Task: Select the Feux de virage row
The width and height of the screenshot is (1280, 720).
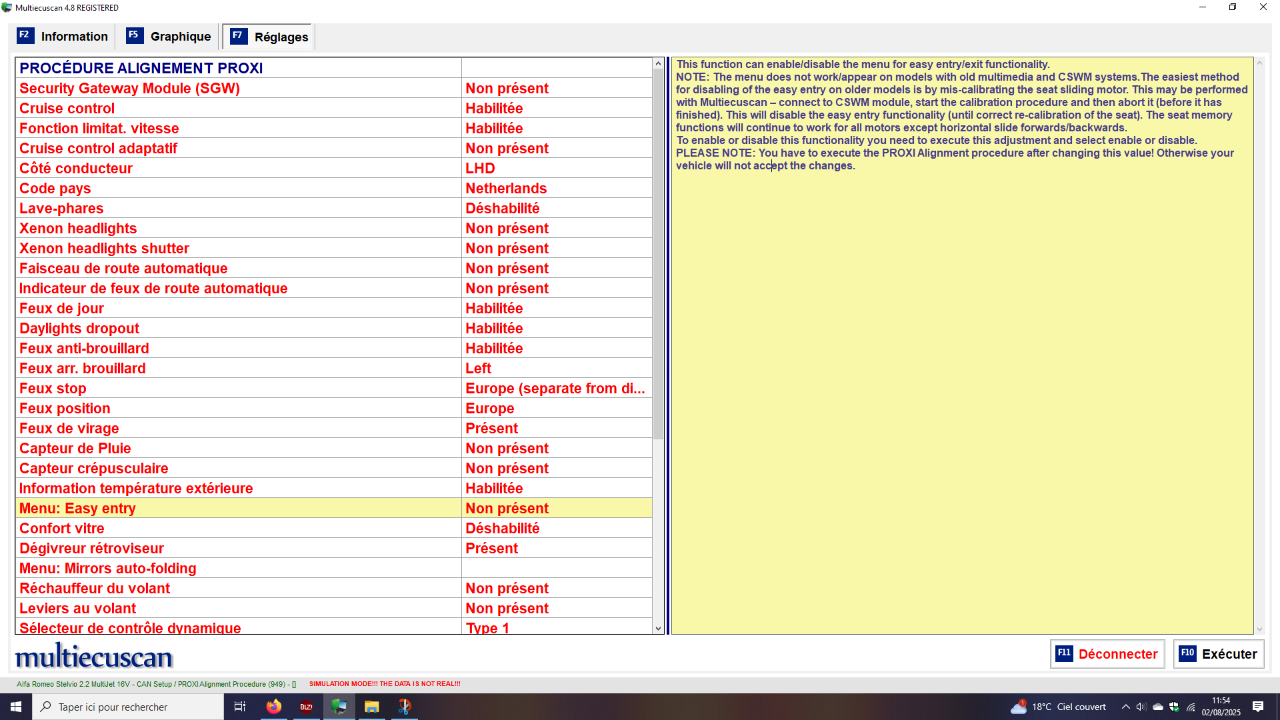Action: (x=334, y=428)
